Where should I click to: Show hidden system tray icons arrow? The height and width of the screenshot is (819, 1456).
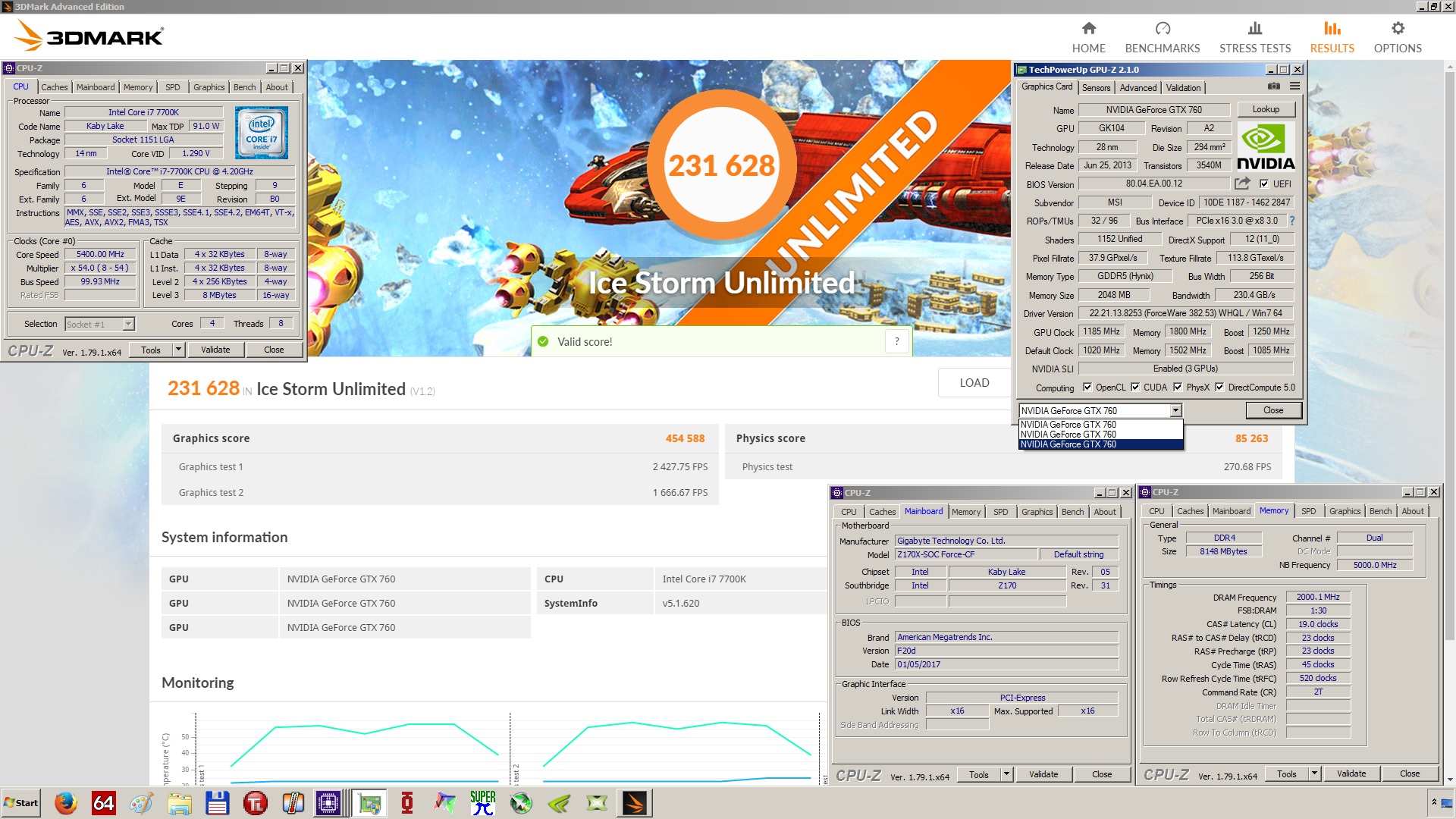[x=1434, y=802]
